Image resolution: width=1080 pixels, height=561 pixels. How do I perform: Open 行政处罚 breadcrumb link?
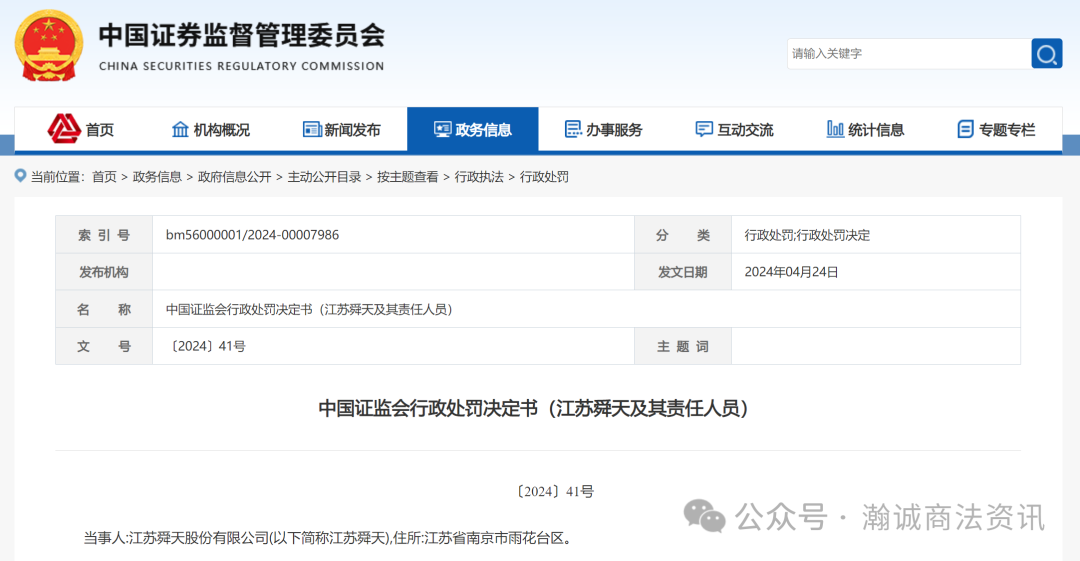pyautogui.click(x=544, y=177)
